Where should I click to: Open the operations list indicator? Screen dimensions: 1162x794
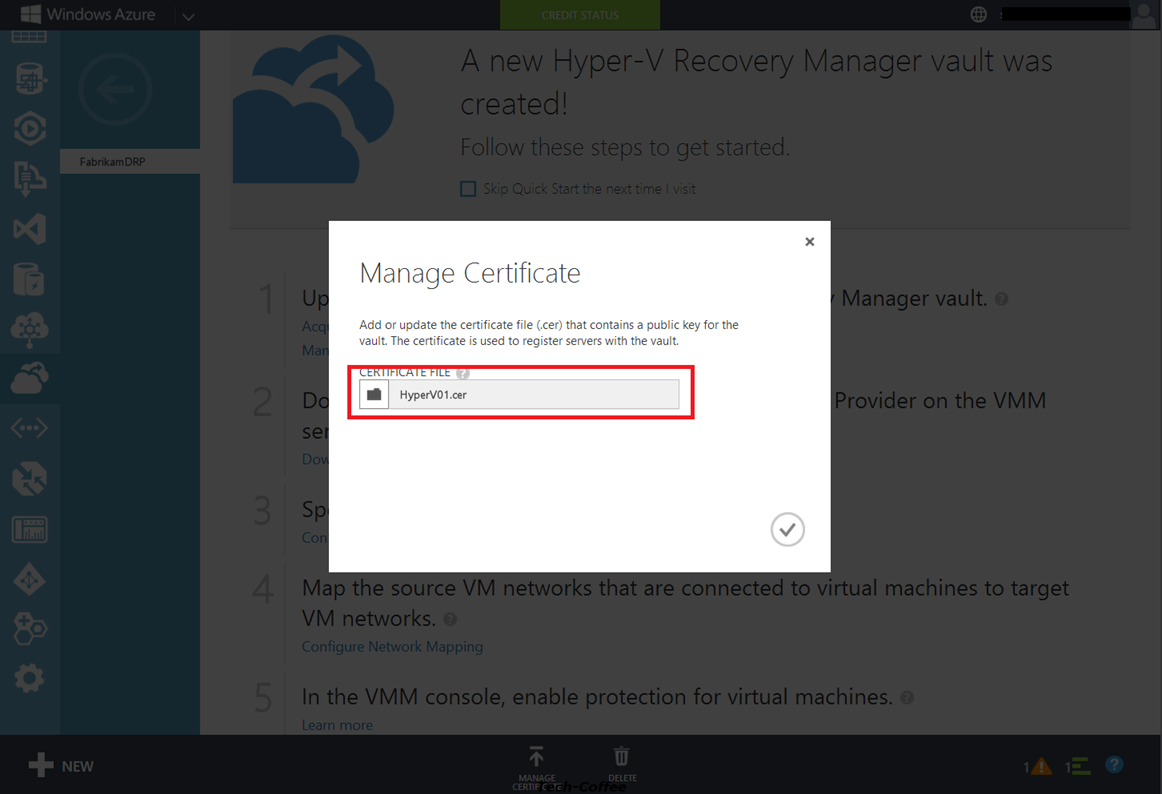(x=1078, y=767)
